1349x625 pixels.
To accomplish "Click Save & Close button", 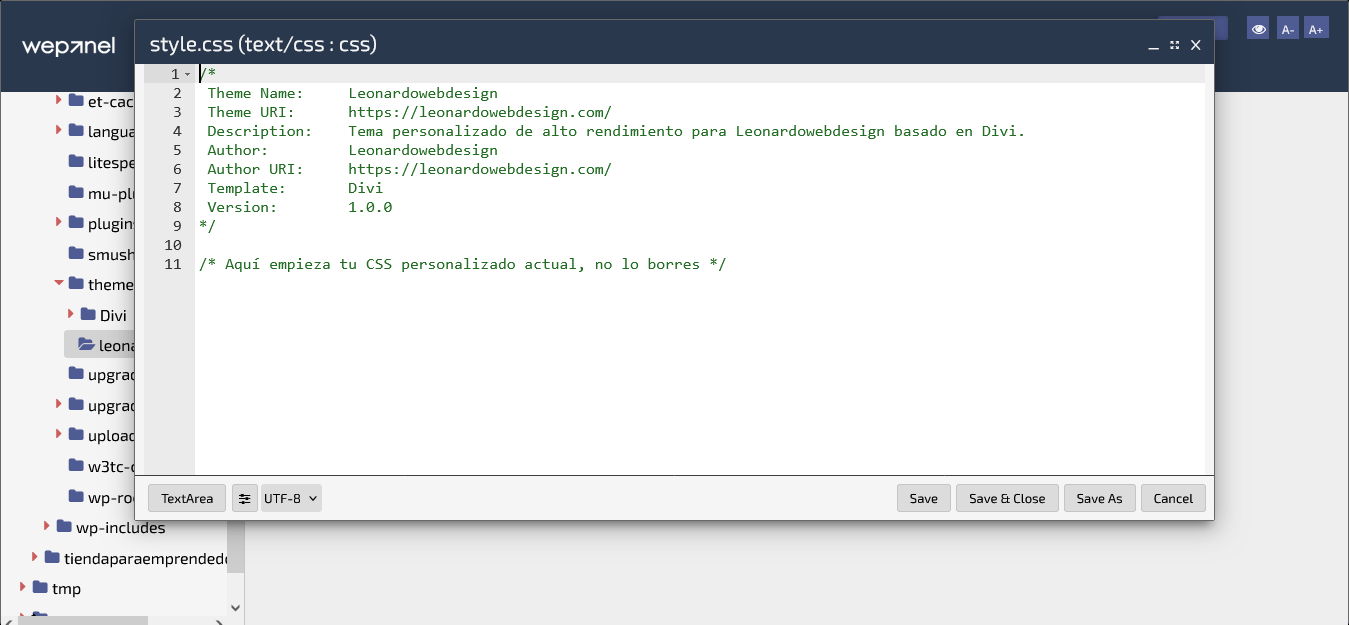I will pyautogui.click(x=1007, y=498).
